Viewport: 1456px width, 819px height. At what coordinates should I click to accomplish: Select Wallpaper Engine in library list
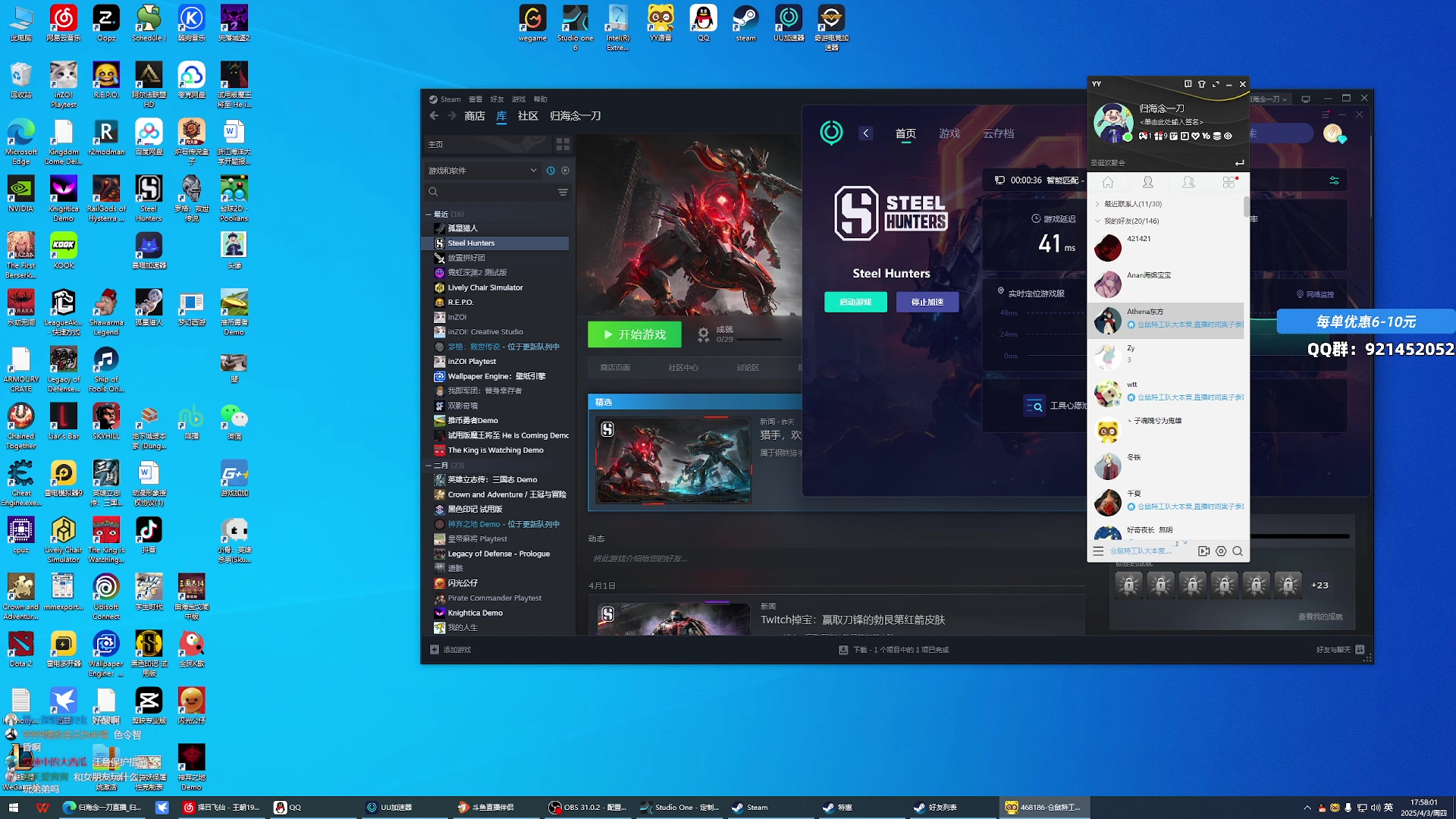click(x=496, y=376)
